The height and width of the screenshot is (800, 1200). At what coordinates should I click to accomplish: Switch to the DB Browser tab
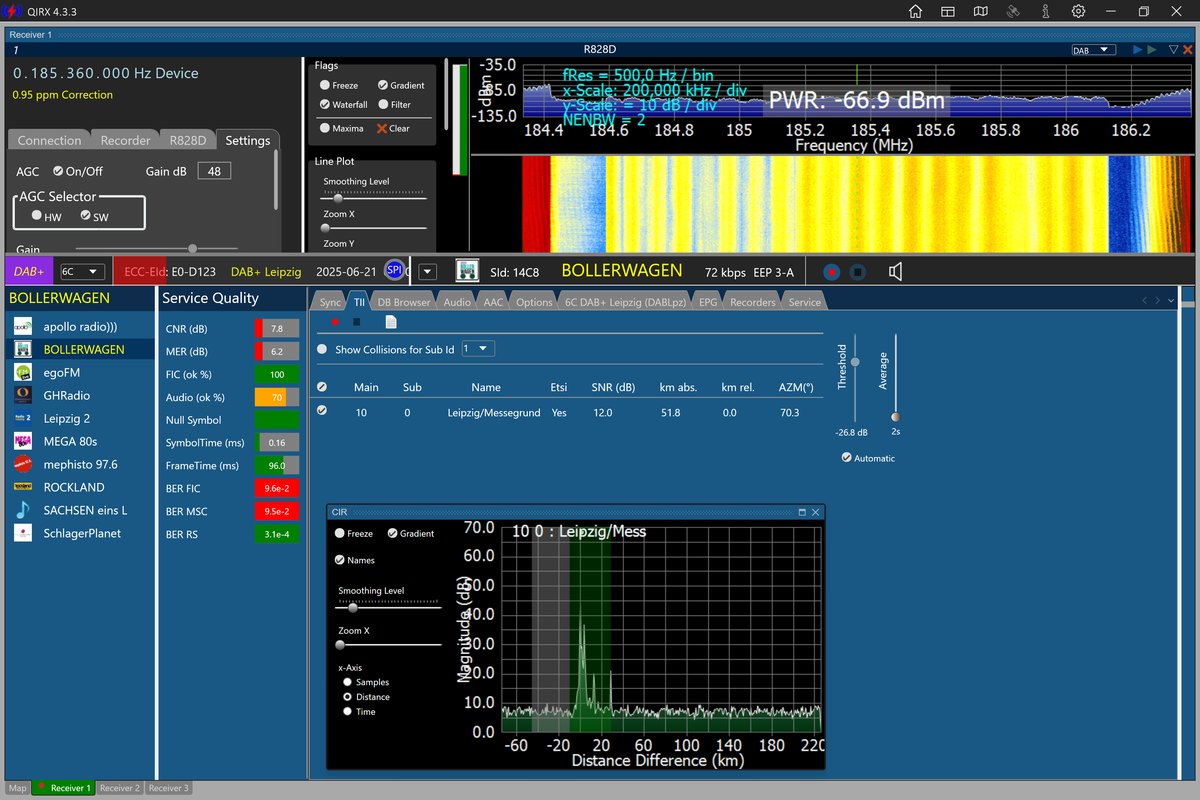(404, 302)
